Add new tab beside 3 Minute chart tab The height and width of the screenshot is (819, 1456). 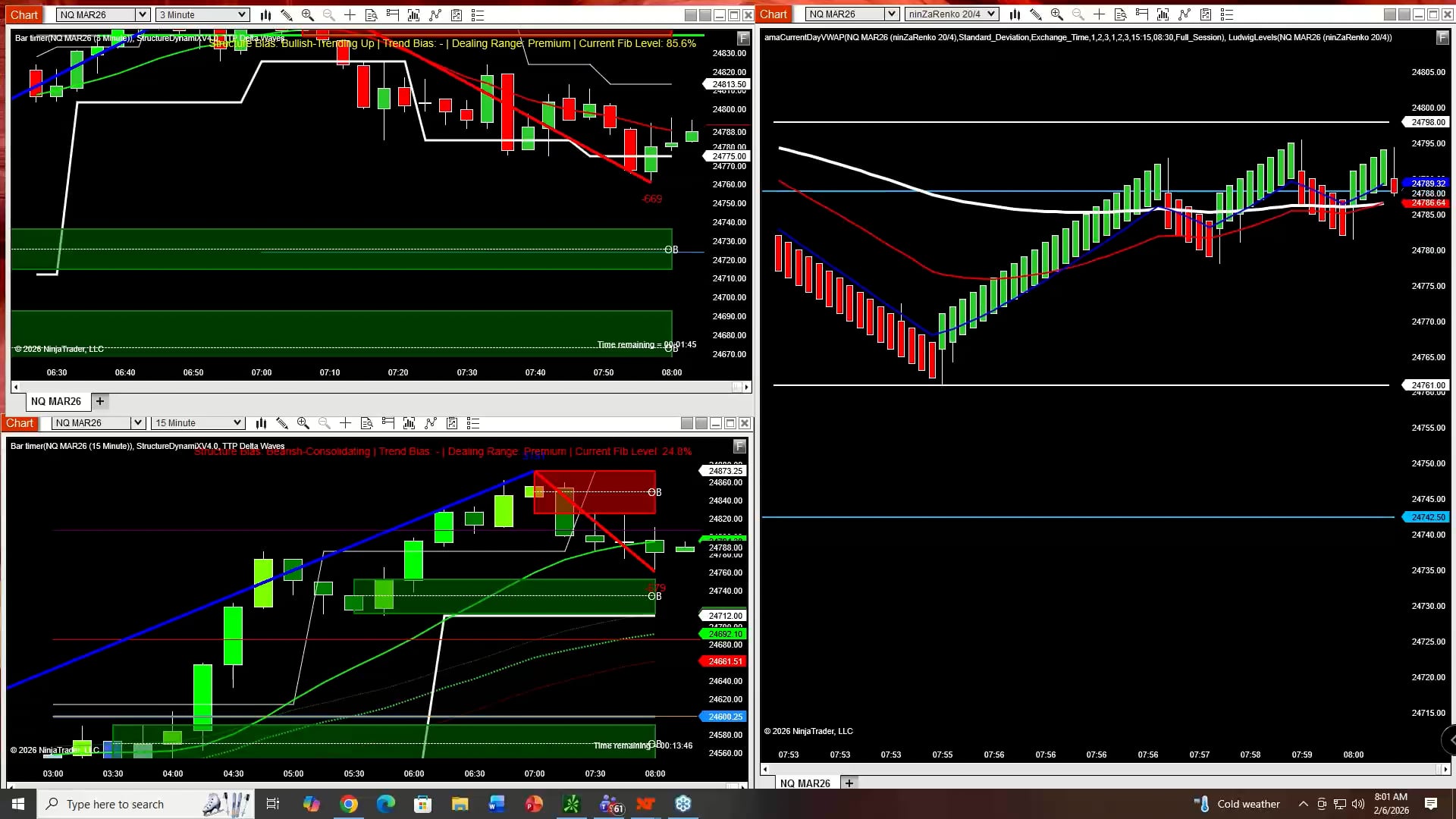(100, 401)
